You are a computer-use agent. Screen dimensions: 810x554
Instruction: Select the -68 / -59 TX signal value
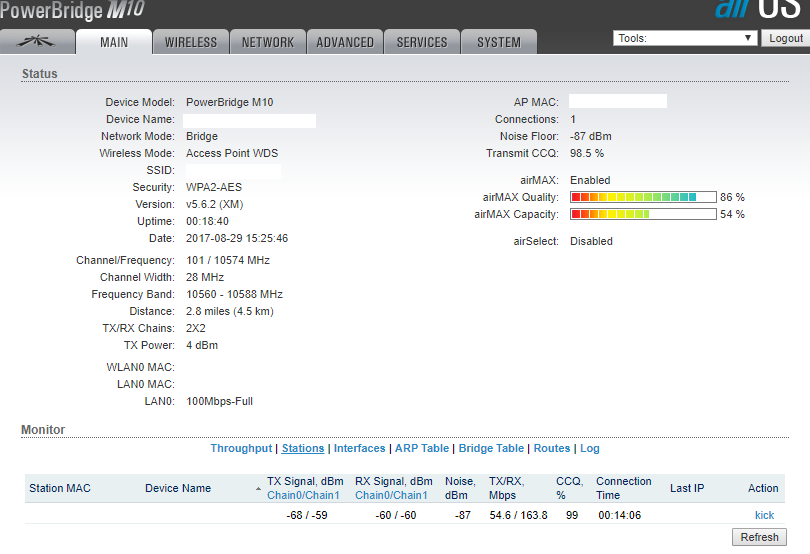pos(307,515)
